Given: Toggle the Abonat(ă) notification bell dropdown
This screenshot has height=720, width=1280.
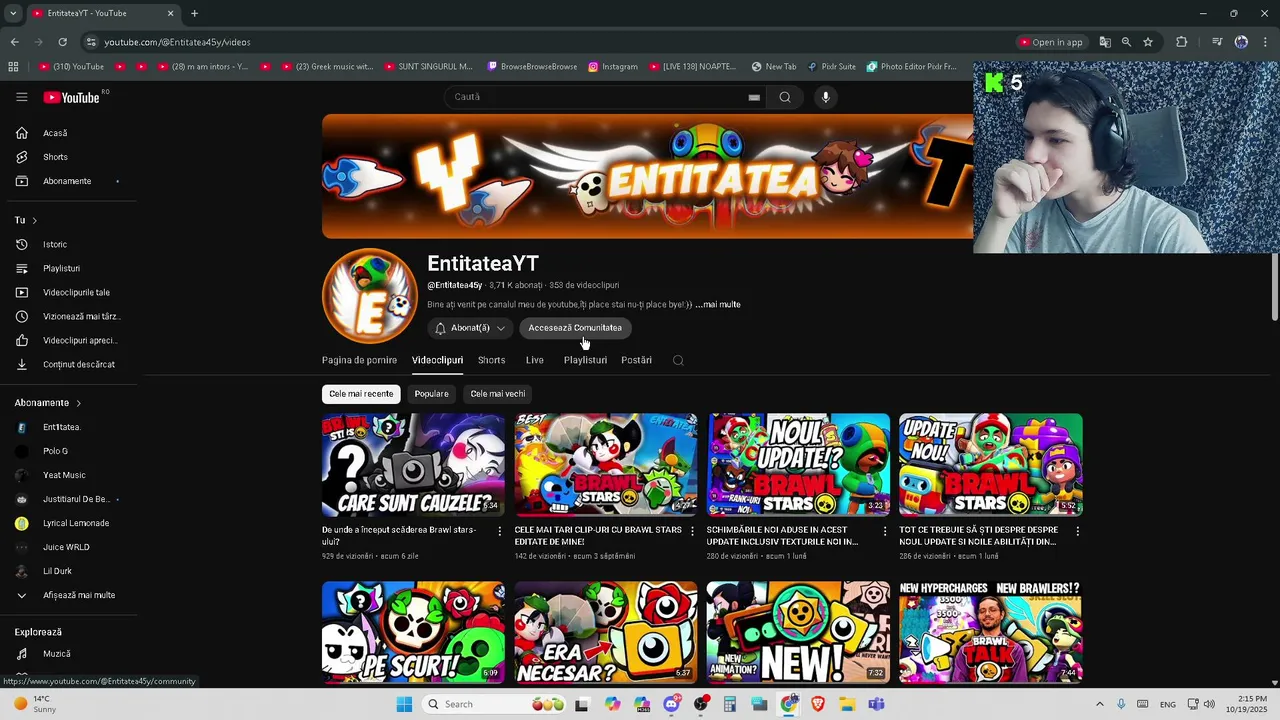Looking at the screenshot, I should [x=470, y=328].
